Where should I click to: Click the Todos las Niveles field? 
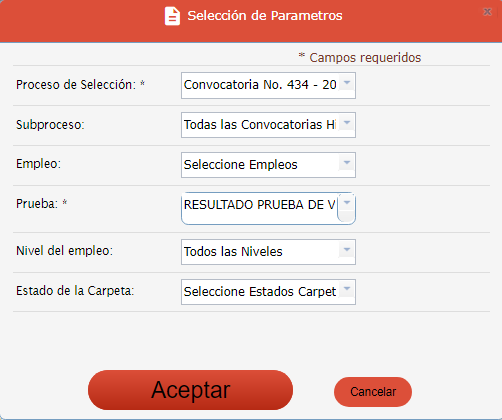[x=268, y=252]
